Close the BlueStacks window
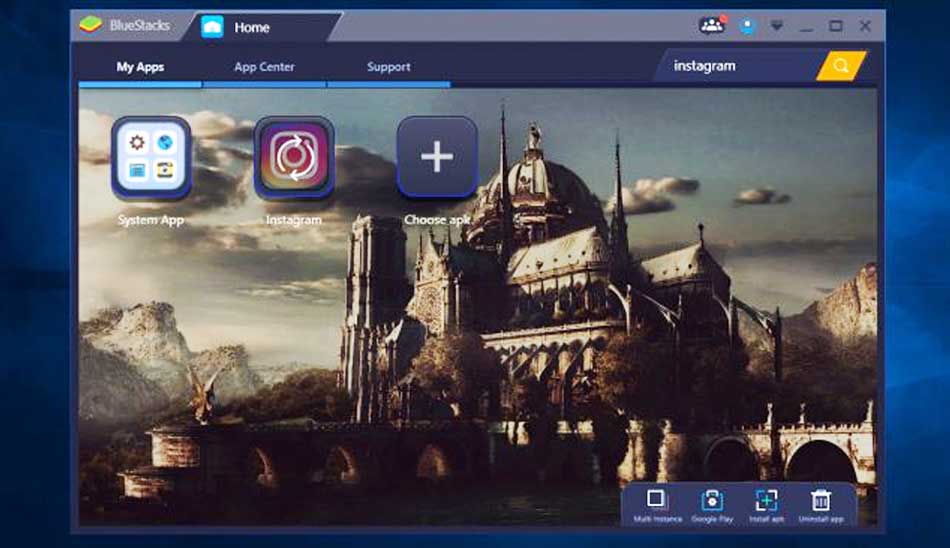 (x=865, y=26)
